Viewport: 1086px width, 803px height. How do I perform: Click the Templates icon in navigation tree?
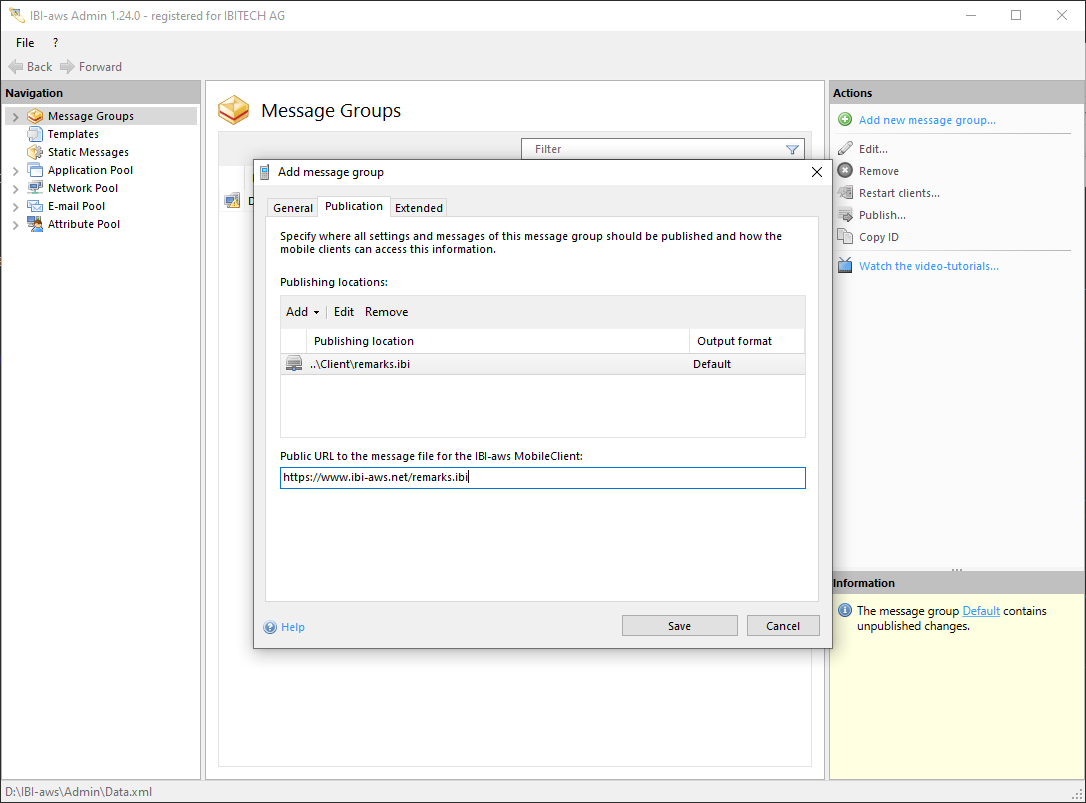(36, 134)
